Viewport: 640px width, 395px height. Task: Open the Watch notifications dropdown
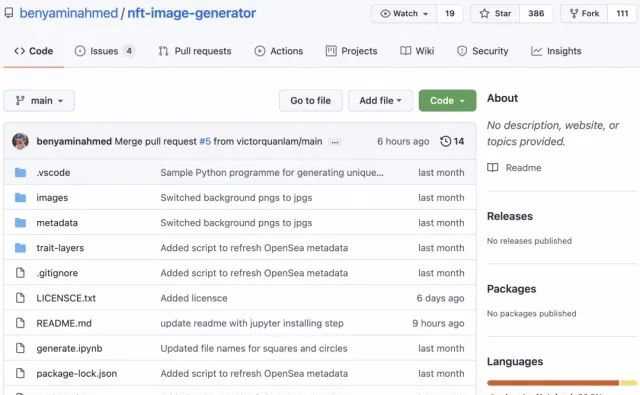click(x=404, y=13)
